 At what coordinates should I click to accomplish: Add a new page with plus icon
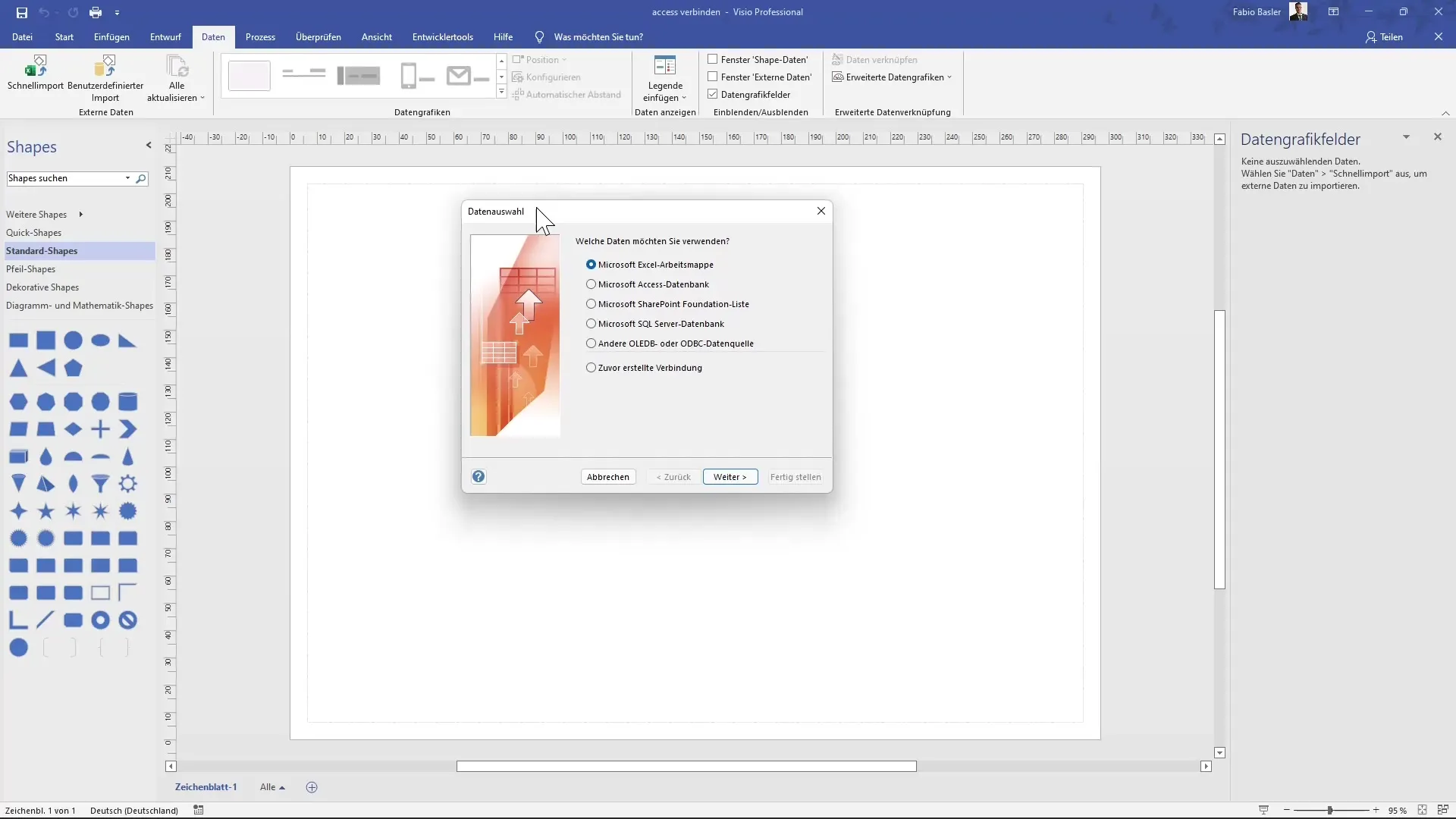click(312, 787)
